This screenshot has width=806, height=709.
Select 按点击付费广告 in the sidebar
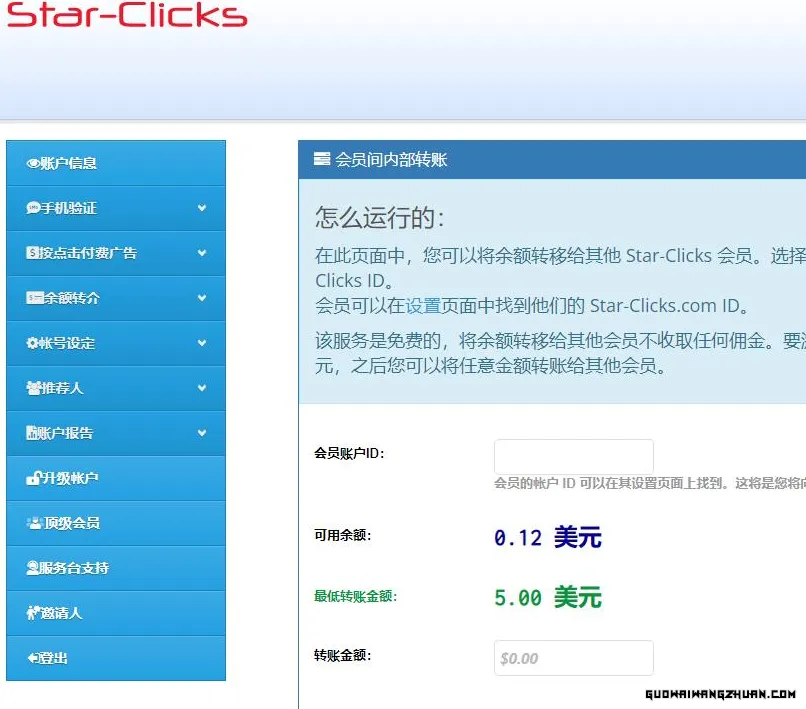point(116,253)
